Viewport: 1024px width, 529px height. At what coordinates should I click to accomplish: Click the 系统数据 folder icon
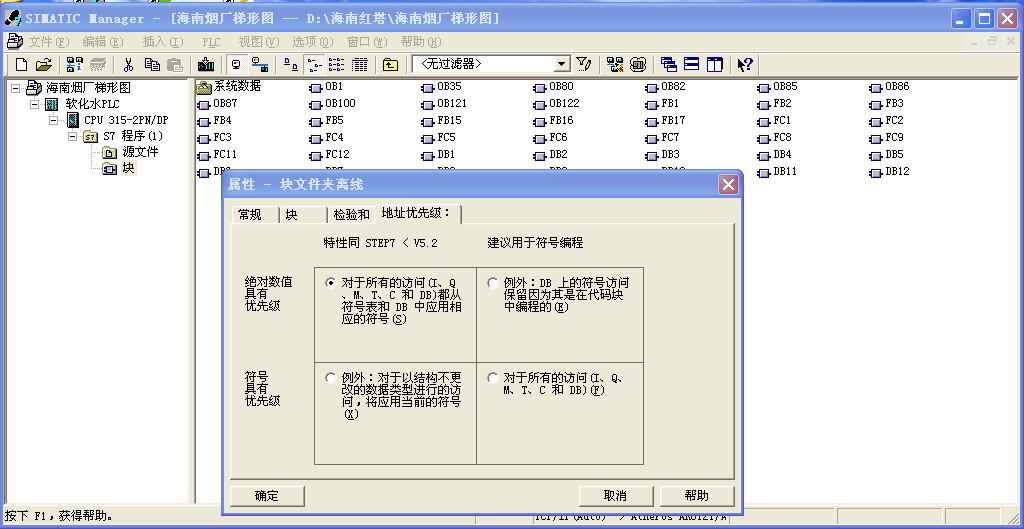point(204,87)
